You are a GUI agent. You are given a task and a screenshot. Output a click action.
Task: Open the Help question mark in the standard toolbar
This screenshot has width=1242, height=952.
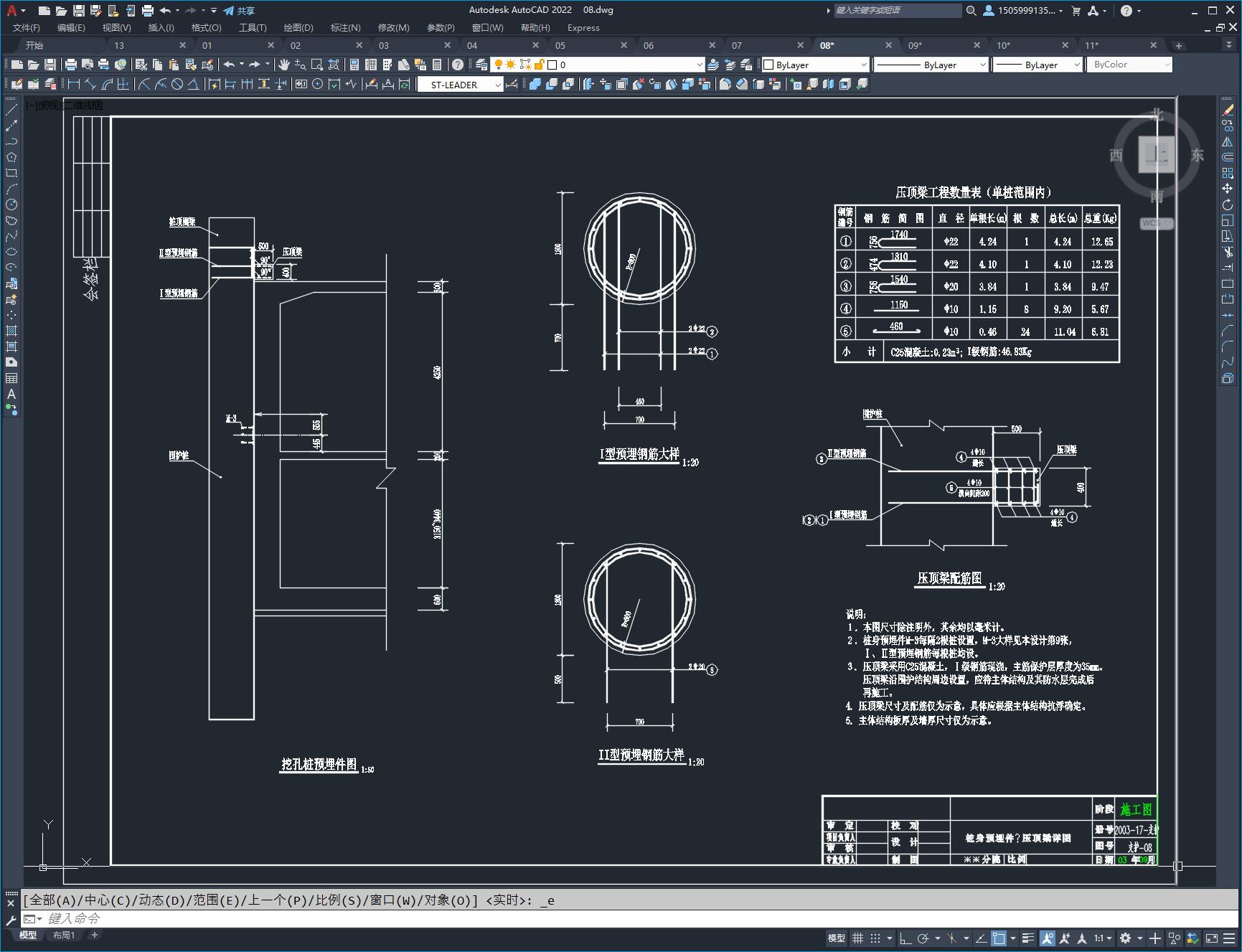point(458,65)
